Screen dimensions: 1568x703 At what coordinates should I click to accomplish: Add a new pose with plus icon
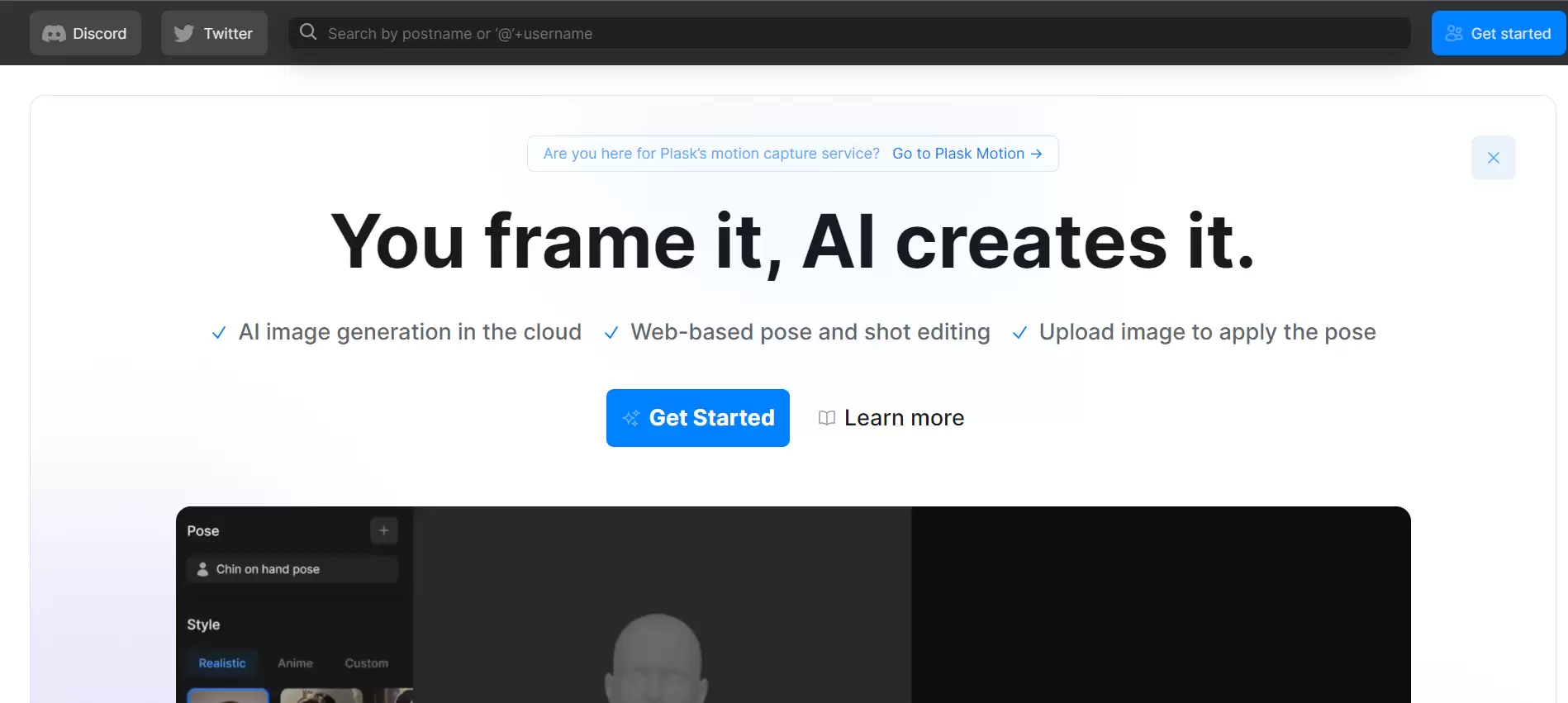[384, 530]
